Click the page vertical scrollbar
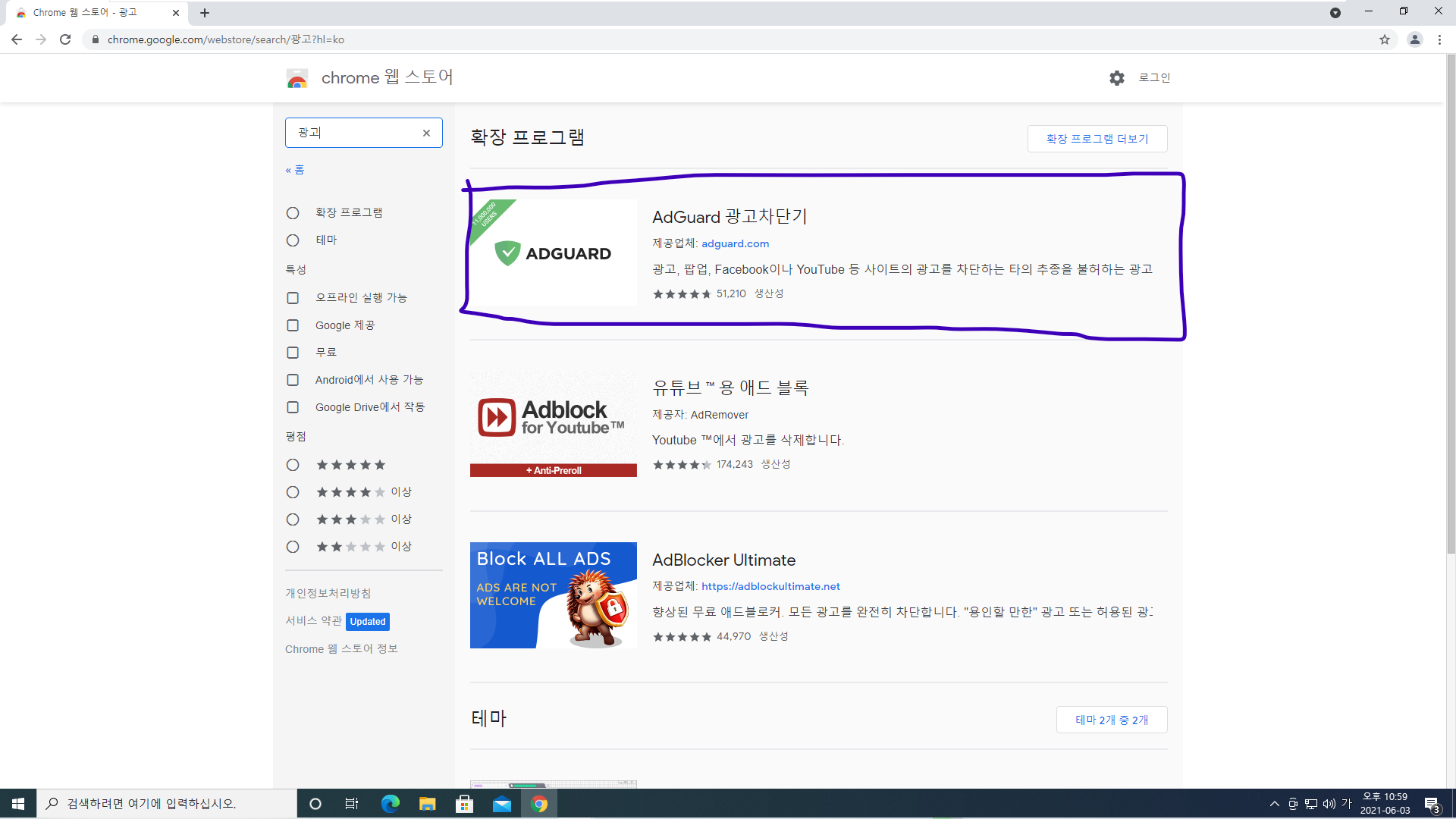 pos(1451,303)
